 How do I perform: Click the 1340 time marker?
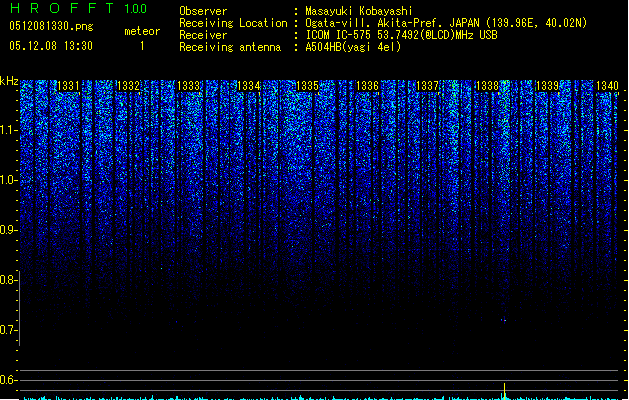[x=607, y=86]
